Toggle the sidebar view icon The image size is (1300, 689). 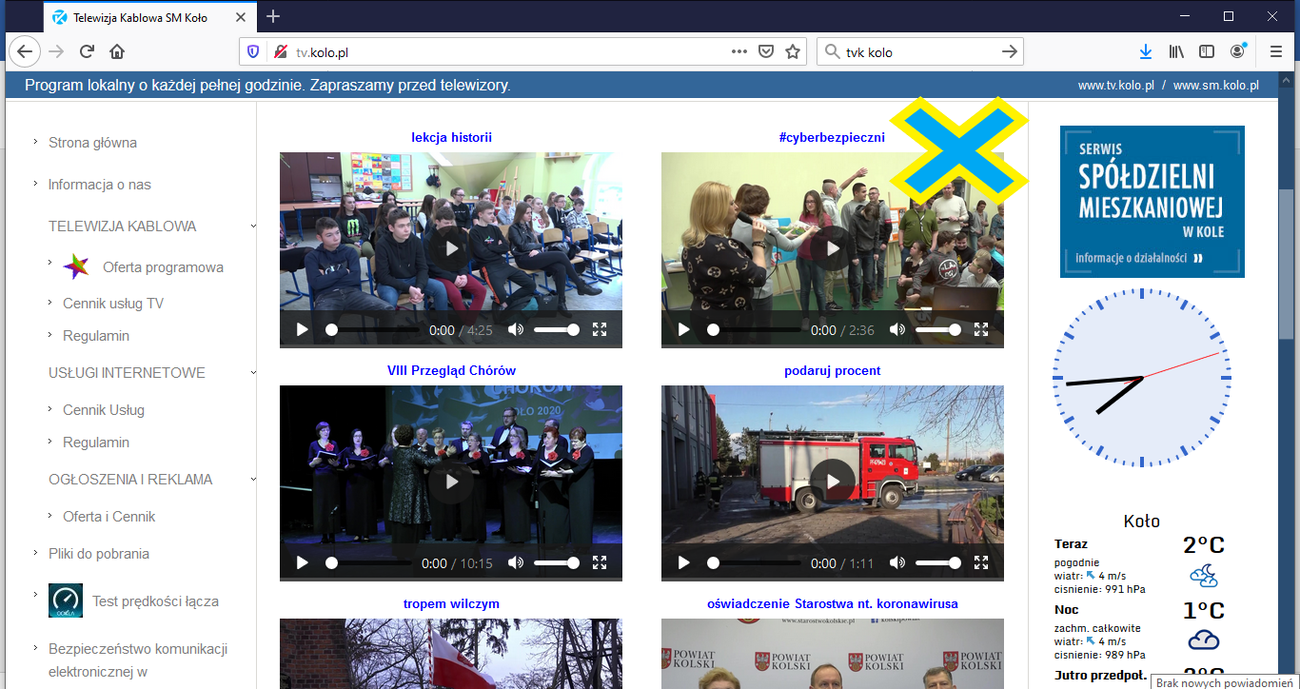pos(1207,51)
